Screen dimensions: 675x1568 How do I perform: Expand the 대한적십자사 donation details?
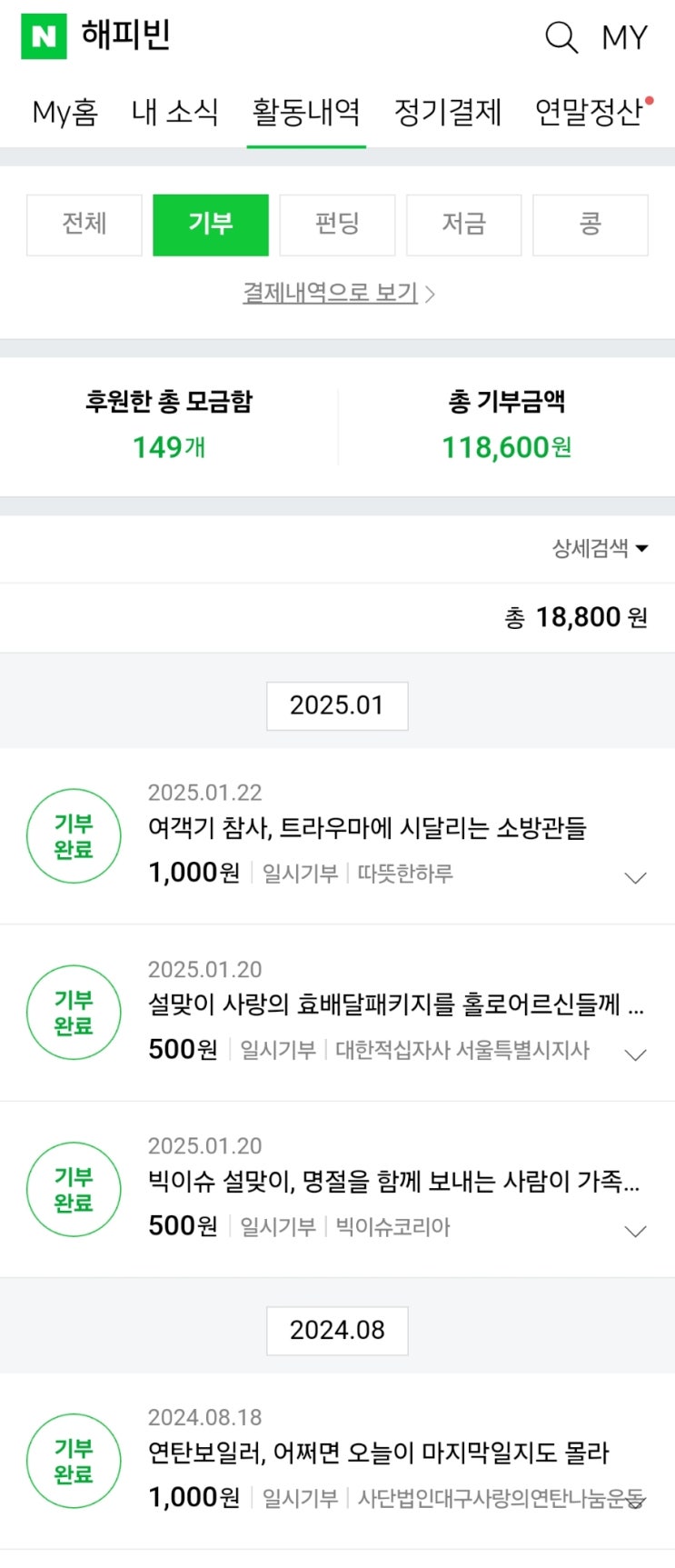[635, 1054]
